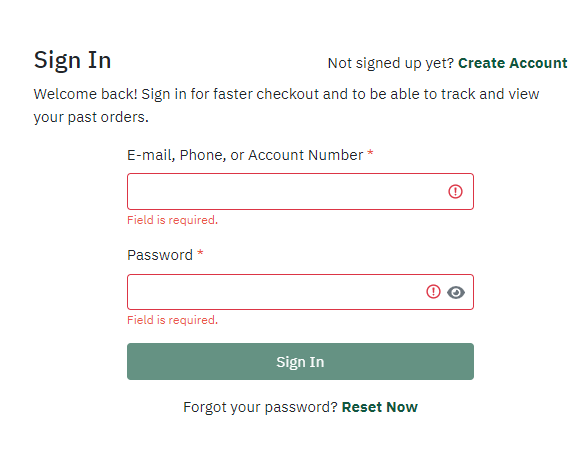Click the red asterisk beside the Password label

[200, 252]
